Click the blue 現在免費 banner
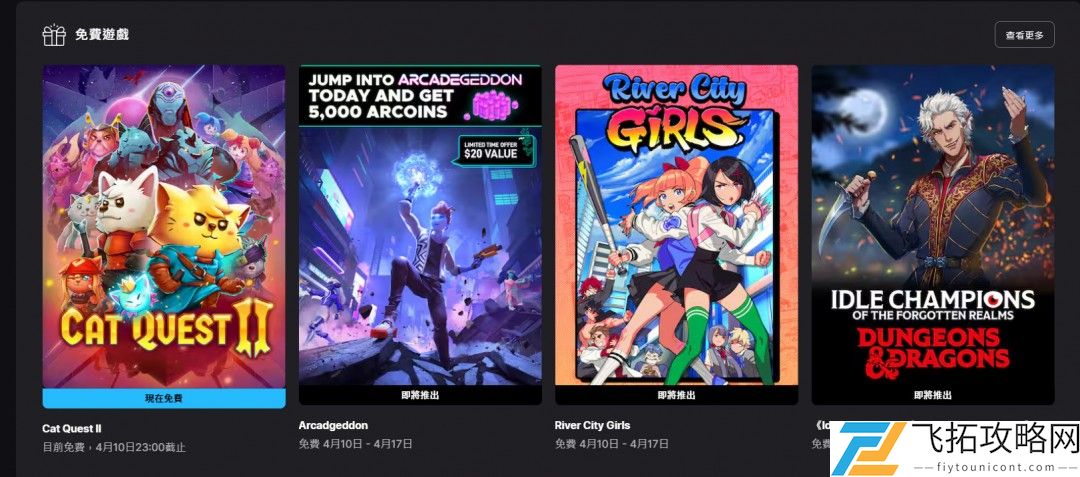This screenshot has width=1080, height=477. [x=164, y=398]
